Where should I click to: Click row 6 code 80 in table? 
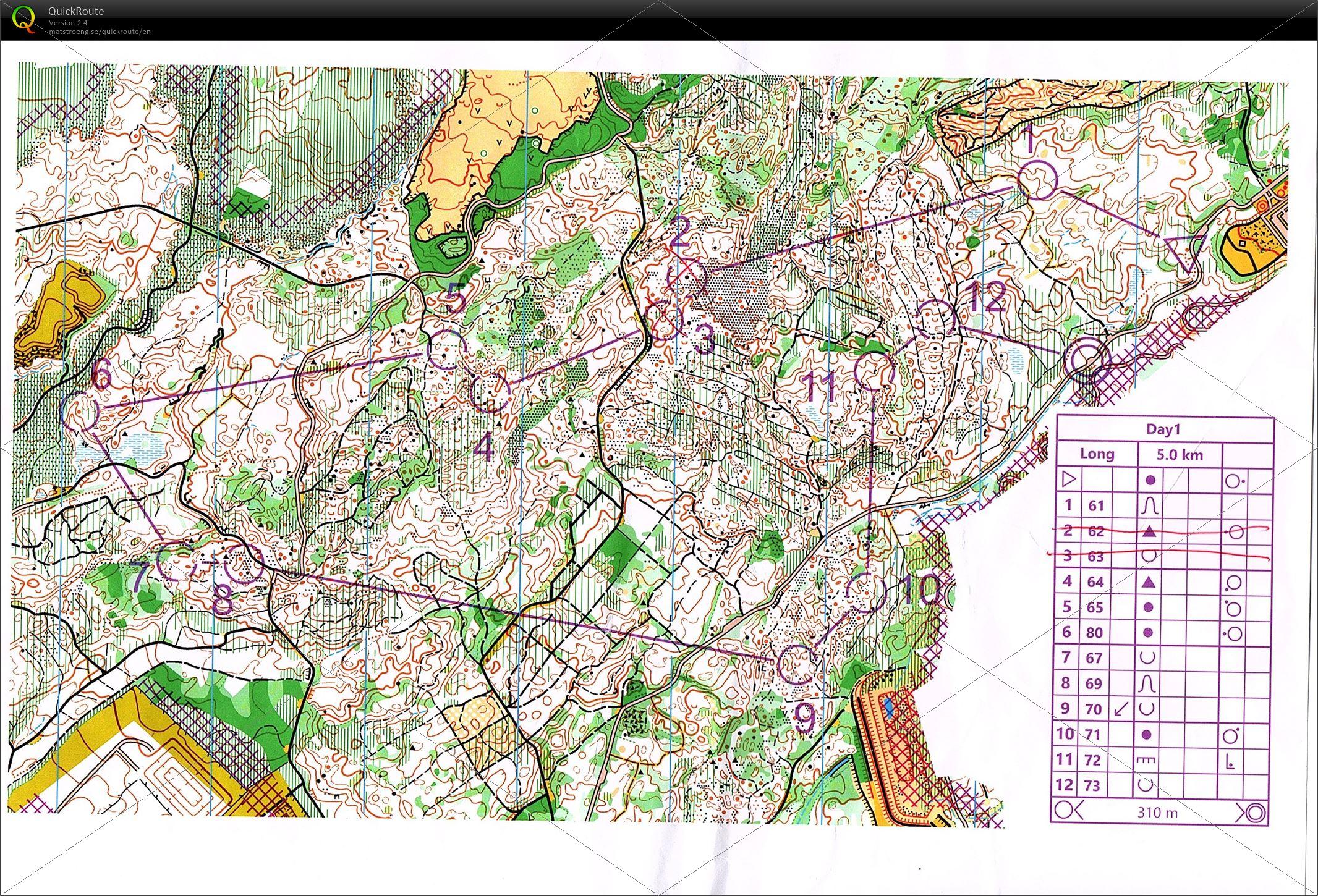point(1094,633)
